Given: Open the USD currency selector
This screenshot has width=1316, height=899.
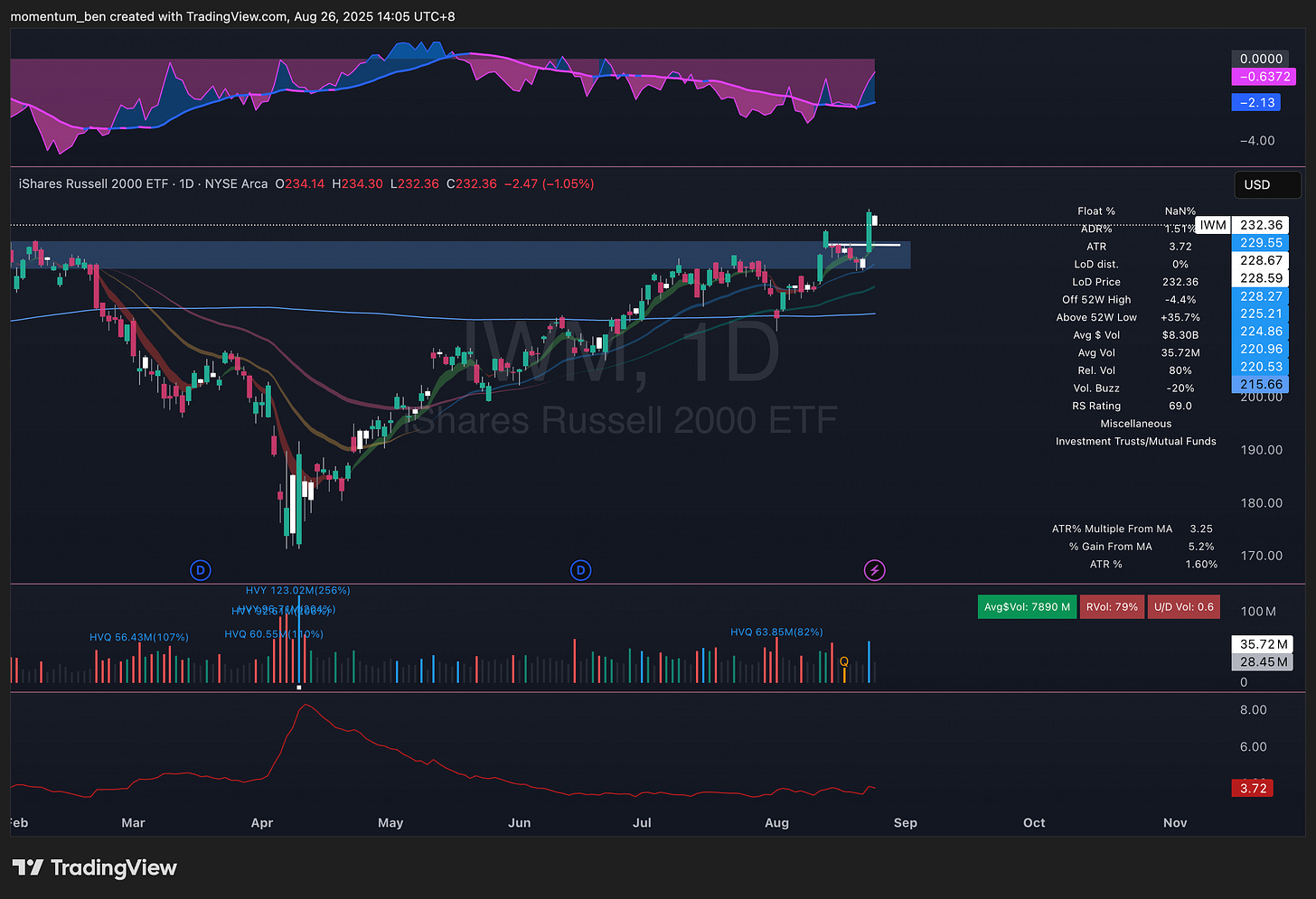Looking at the screenshot, I should (1267, 184).
